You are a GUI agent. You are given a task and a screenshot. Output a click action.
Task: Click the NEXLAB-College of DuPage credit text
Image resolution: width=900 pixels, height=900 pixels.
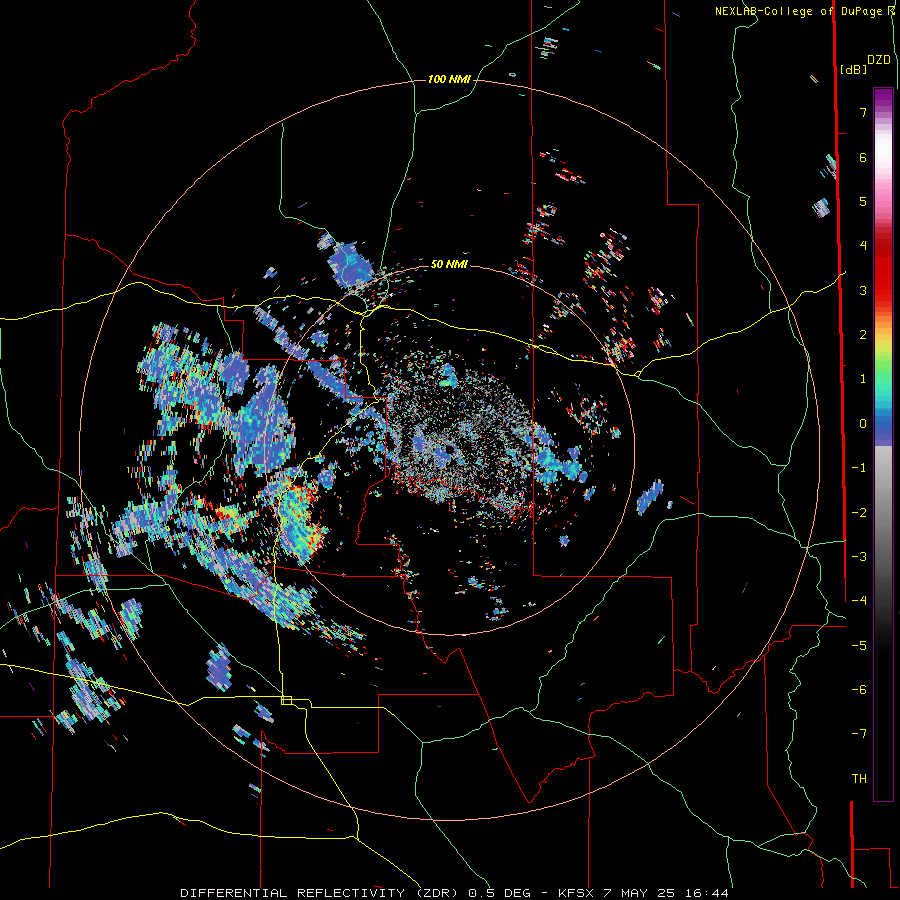pyautogui.click(x=799, y=11)
